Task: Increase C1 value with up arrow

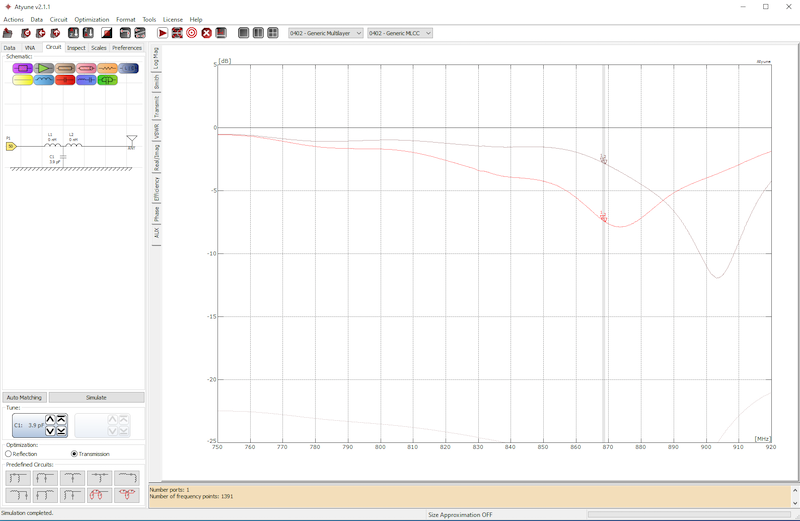Action: [51, 420]
